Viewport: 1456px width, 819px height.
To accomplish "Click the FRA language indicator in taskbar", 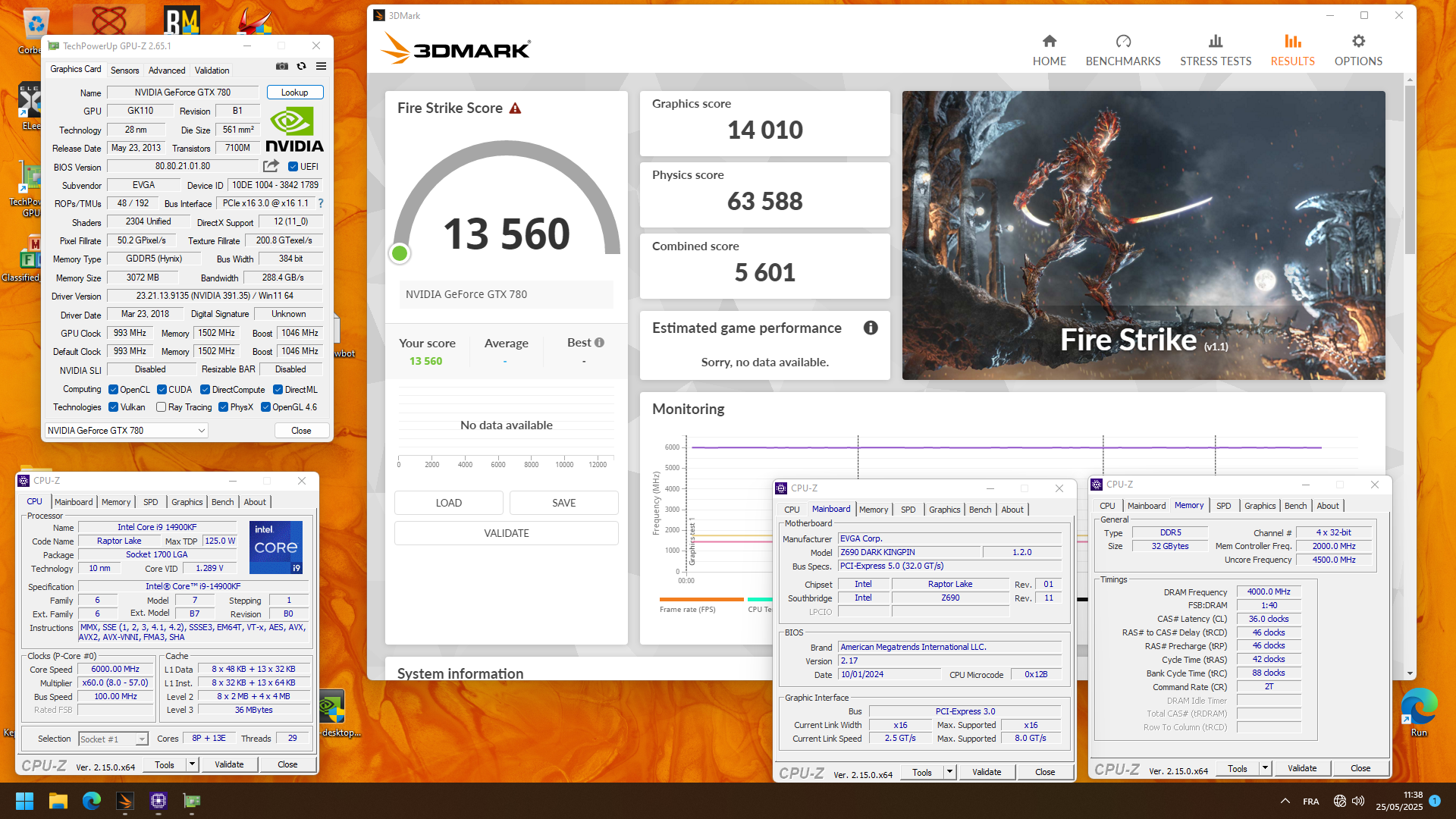I will click(x=1310, y=802).
